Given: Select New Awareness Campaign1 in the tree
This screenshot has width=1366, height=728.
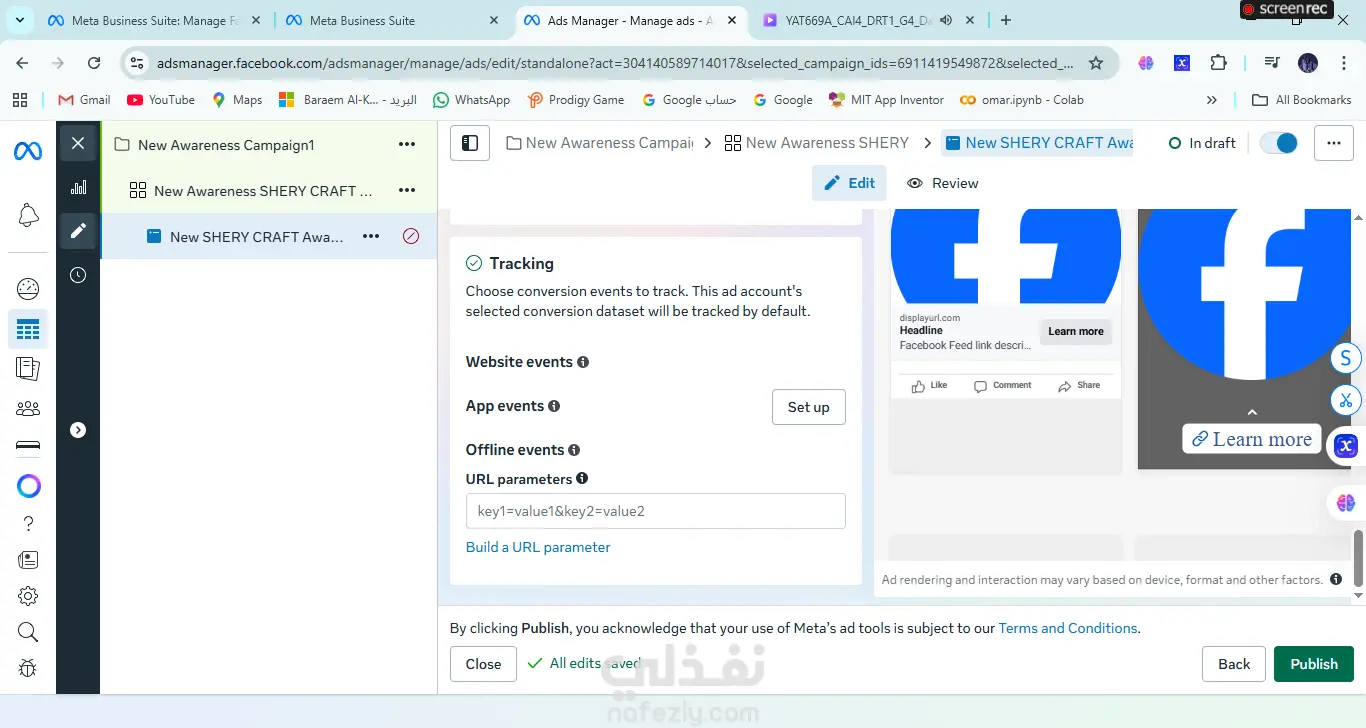Looking at the screenshot, I should pyautogui.click(x=268, y=145).
